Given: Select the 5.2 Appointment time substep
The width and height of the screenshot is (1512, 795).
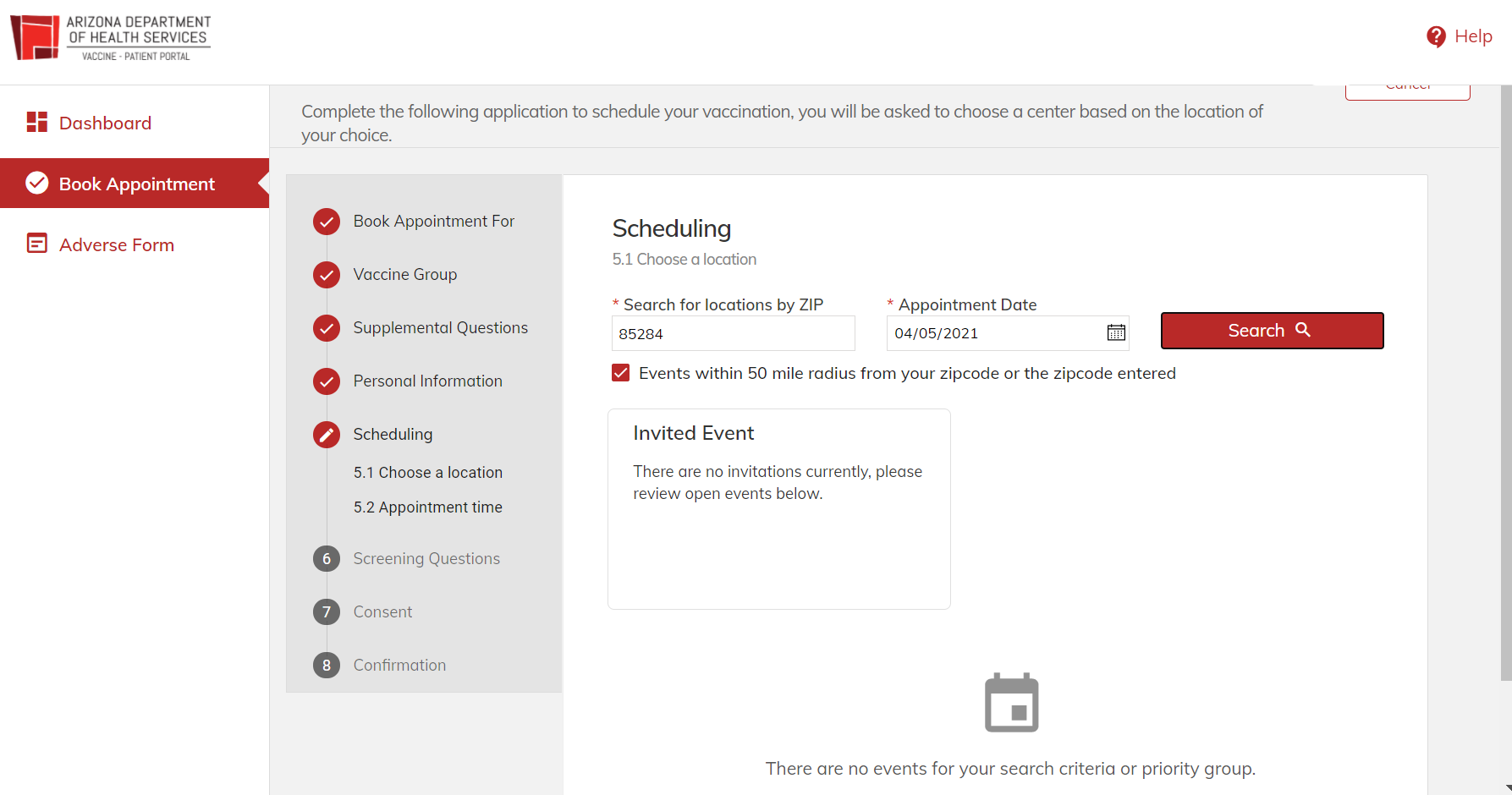Looking at the screenshot, I should coord(427,507).
